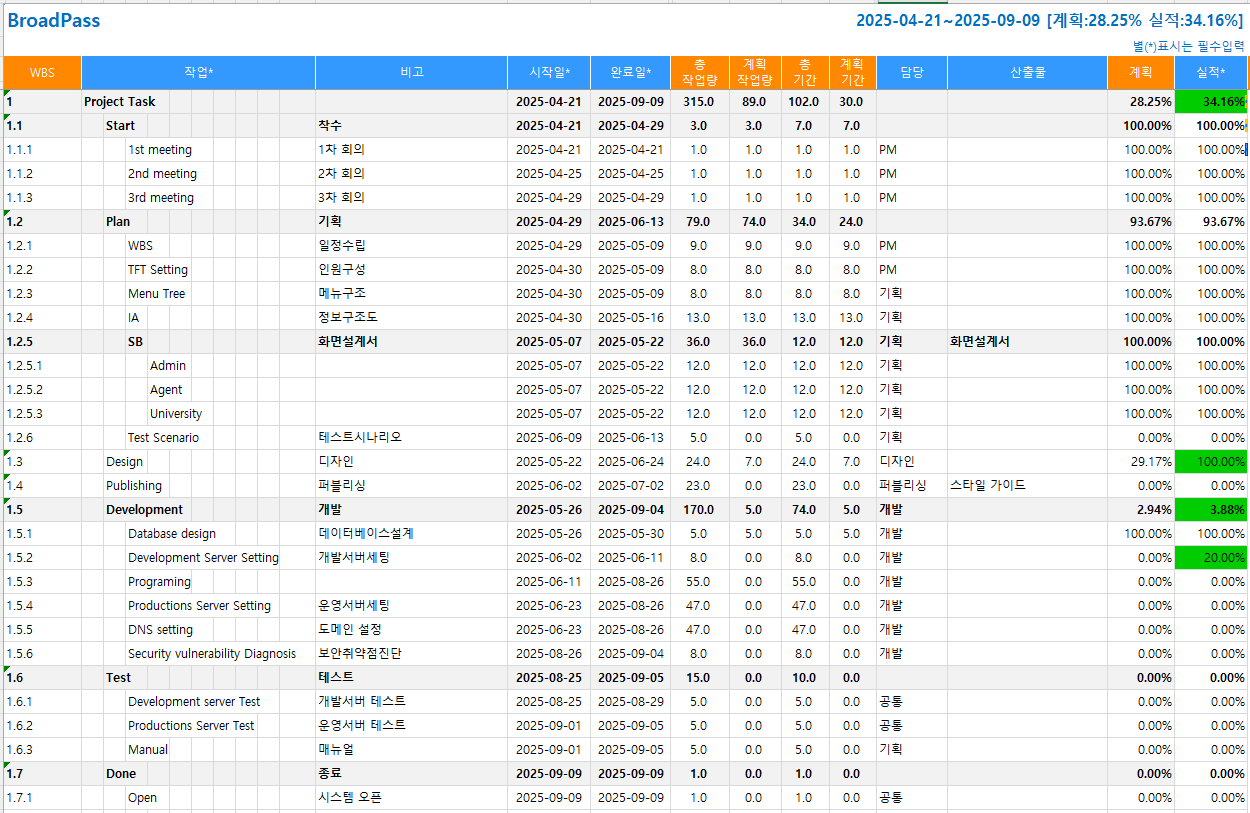Select the 담당 column header

pos(911,73)
